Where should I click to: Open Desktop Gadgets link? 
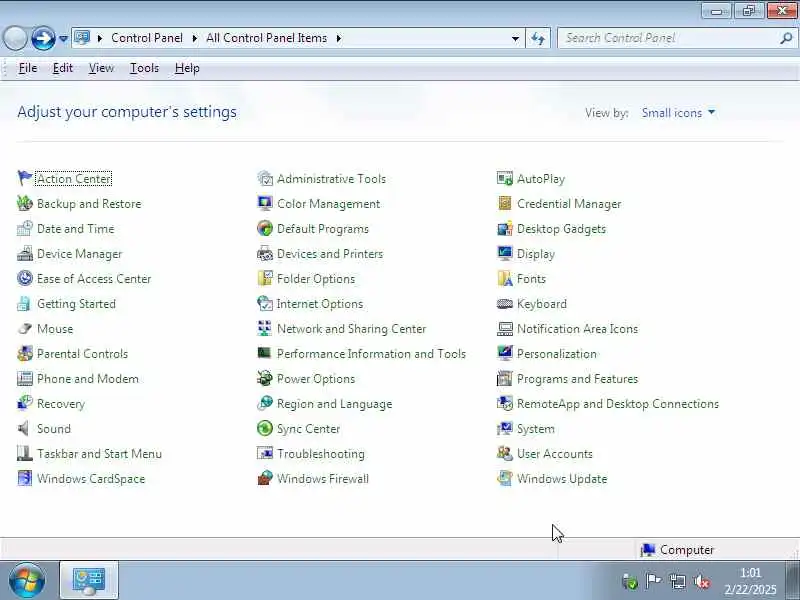pyautogui.click(x=561, y=229)
